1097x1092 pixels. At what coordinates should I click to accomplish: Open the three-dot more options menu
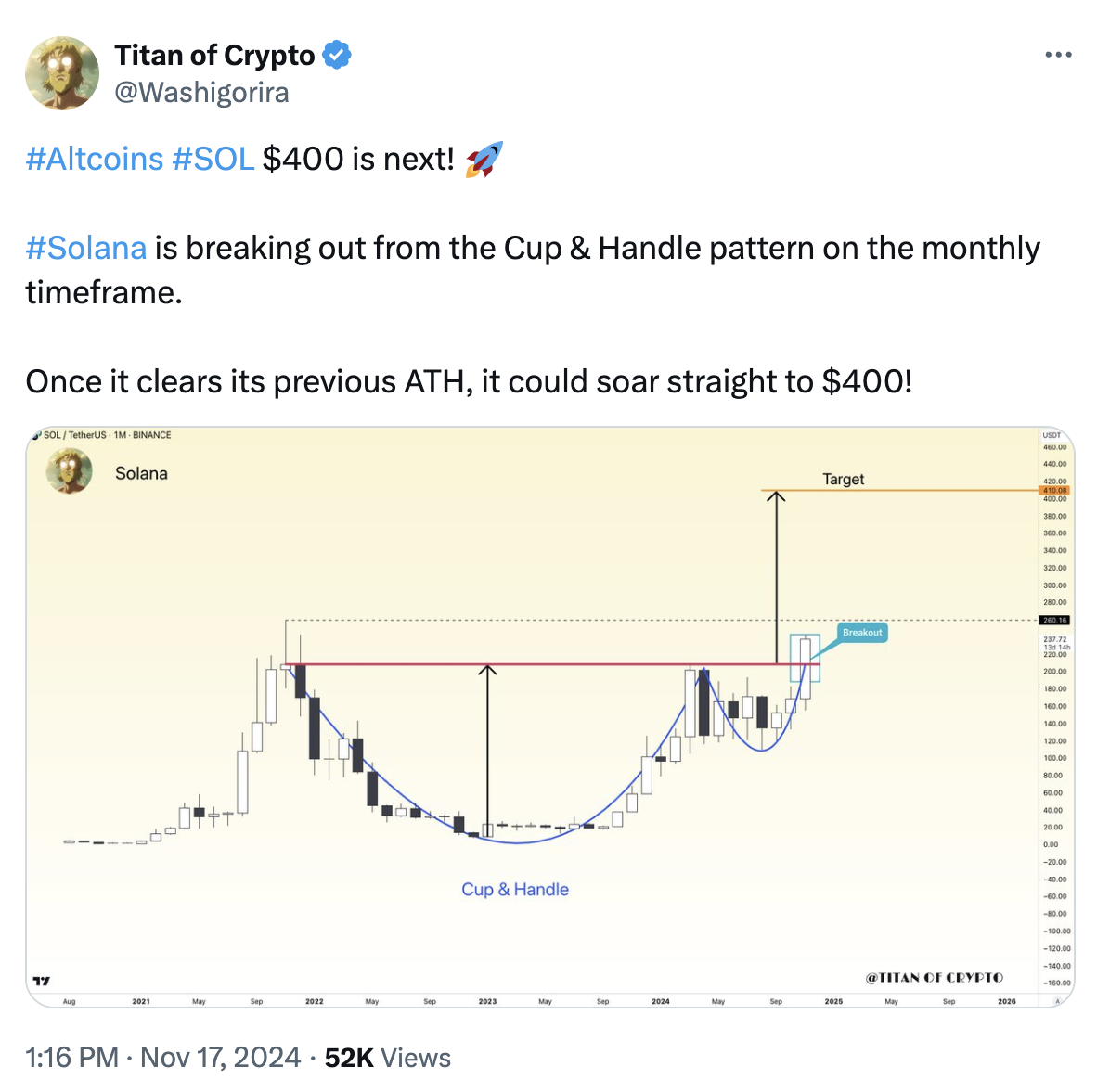pyautogui.click(x=1058, y=55)
